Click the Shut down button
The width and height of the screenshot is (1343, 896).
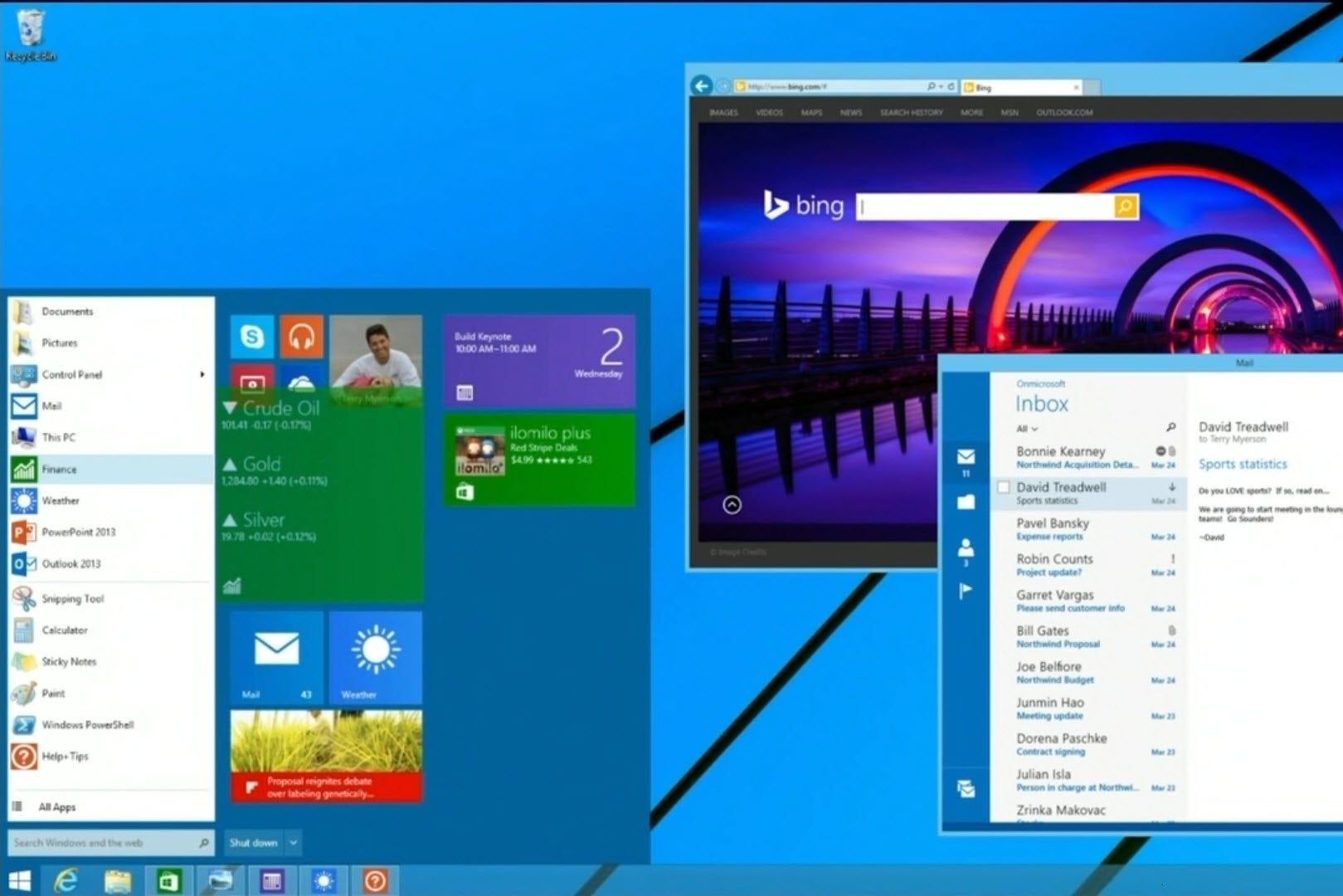tap(251, 842)
